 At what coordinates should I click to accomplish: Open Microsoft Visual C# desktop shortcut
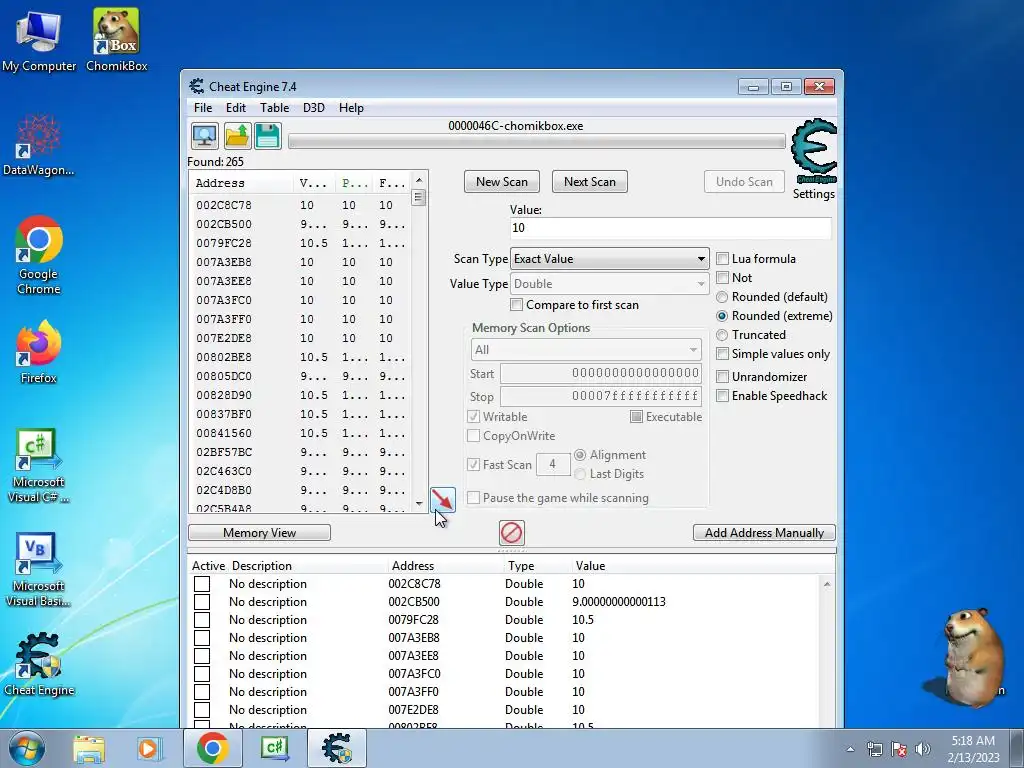[39, 465]
